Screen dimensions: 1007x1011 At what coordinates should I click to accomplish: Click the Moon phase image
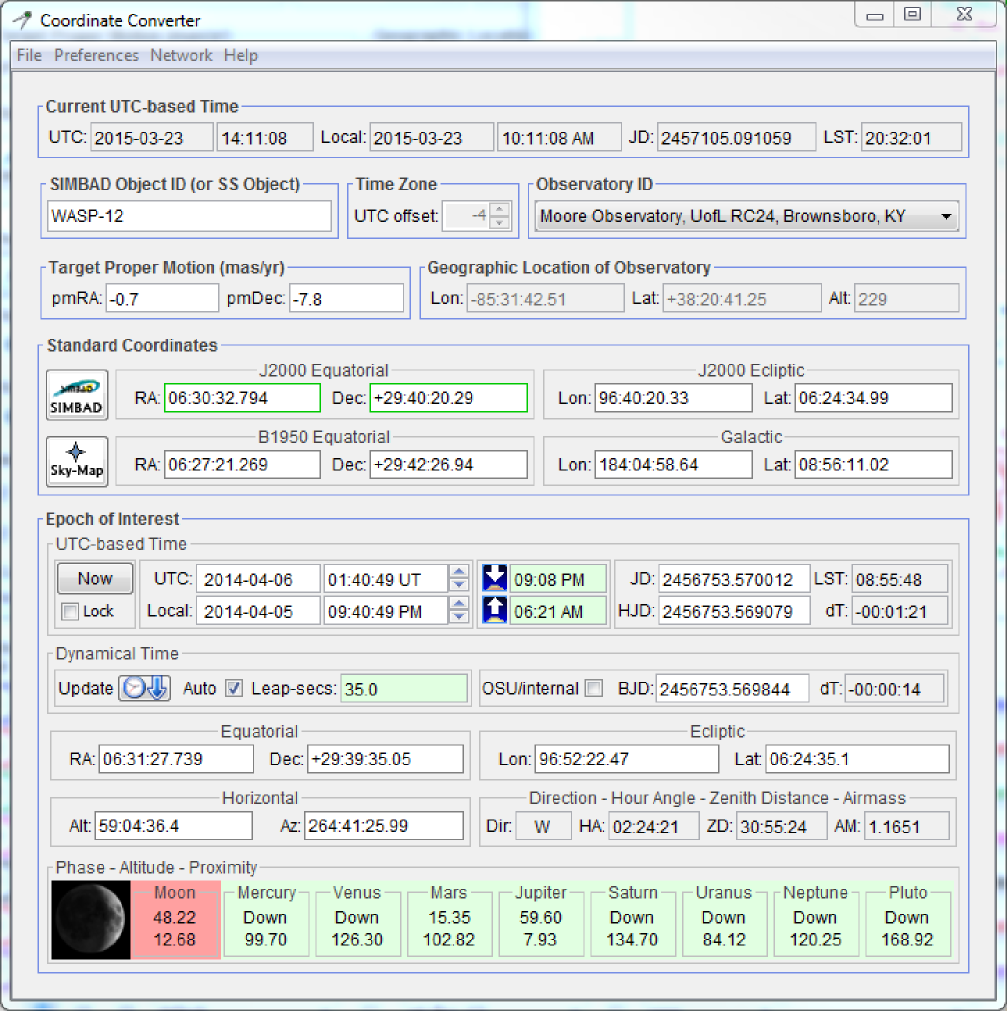pos(92,920)
